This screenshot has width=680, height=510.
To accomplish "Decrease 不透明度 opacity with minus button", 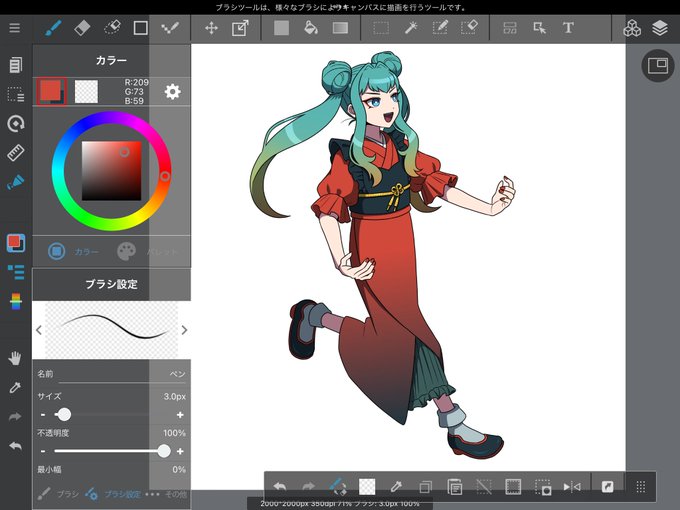I will (42, 451).
